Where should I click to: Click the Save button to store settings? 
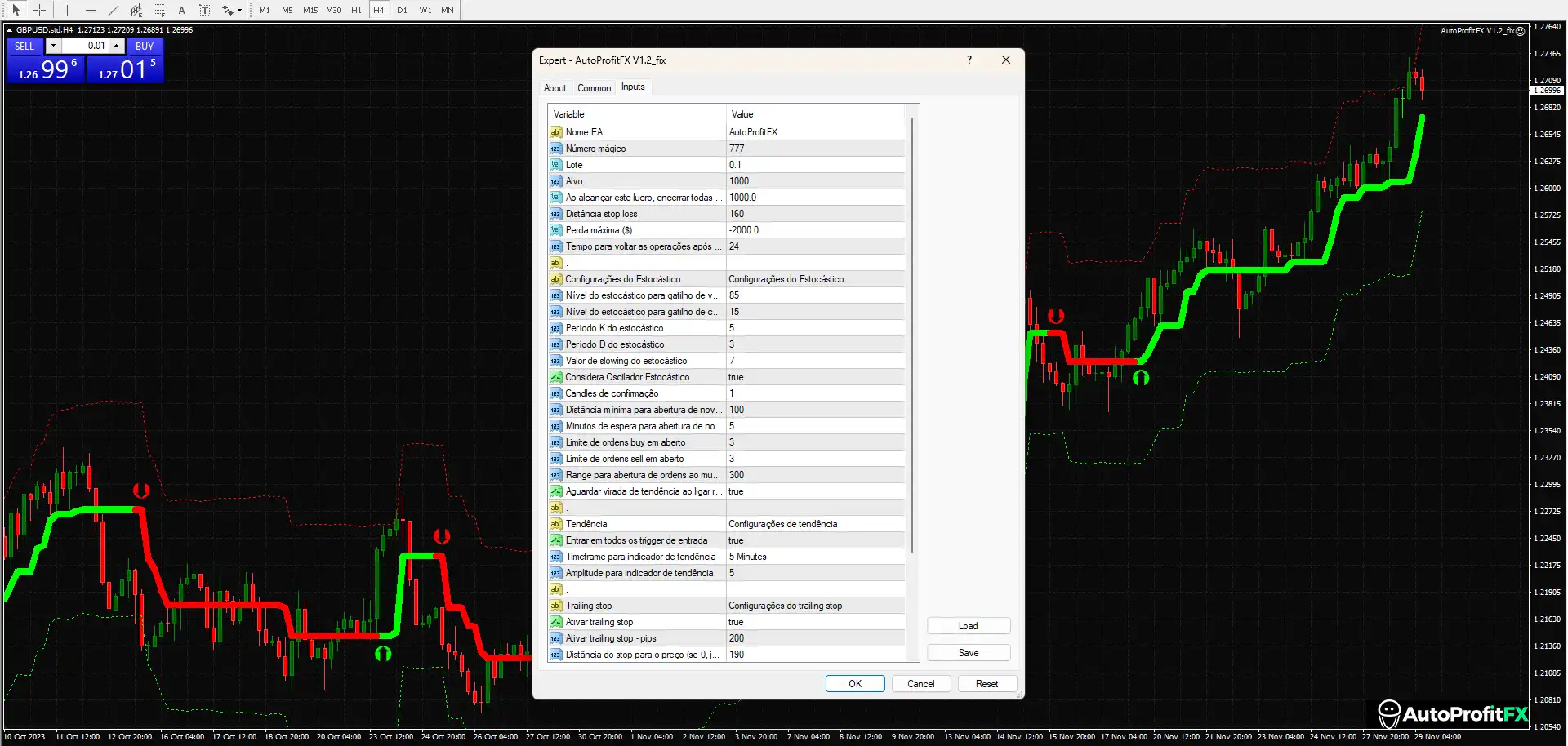point(968,652)
